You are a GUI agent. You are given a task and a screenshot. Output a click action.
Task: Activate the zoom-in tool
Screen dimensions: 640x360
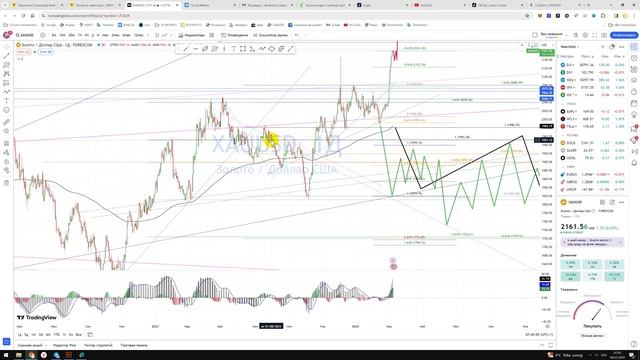6,131
